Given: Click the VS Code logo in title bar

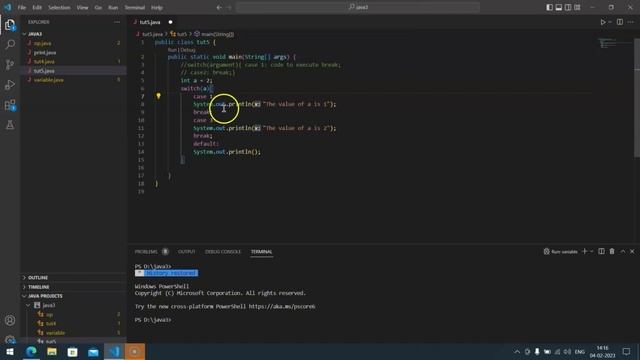Looking at the screenshot, I should coord(7,7).
